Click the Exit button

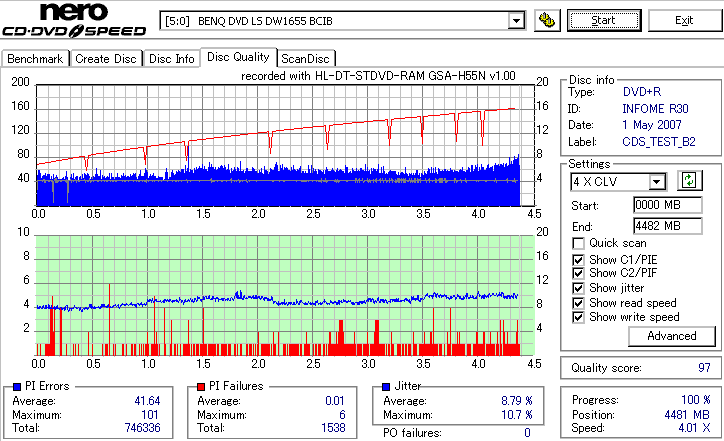(x=684, y=20)
